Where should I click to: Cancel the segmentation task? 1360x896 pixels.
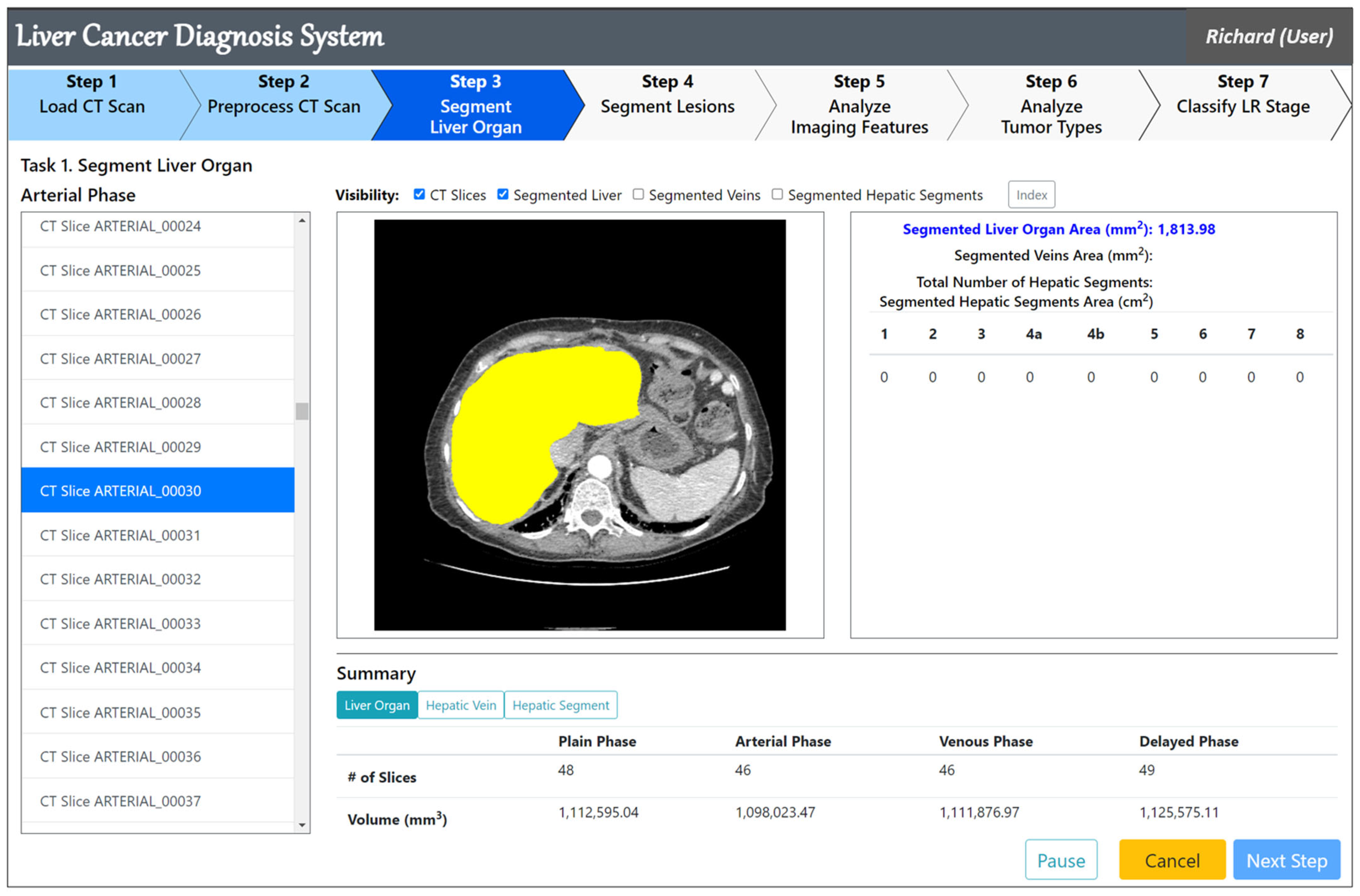1172,860
